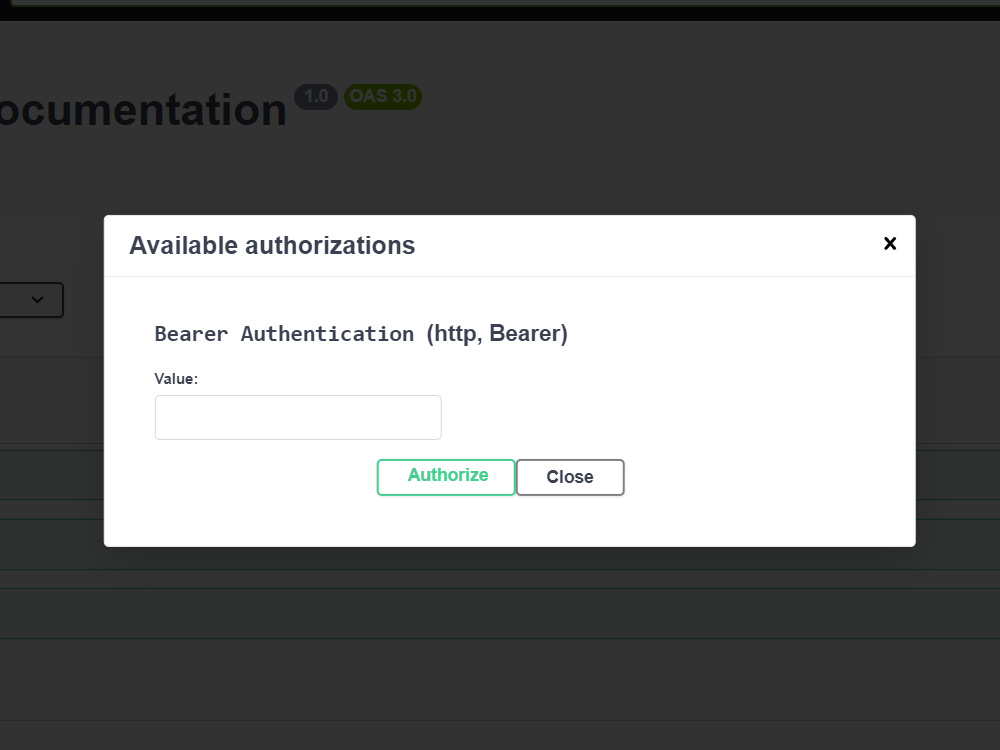
Task: Click the OAS 3.0 version badge
Action: pos(382,96)
